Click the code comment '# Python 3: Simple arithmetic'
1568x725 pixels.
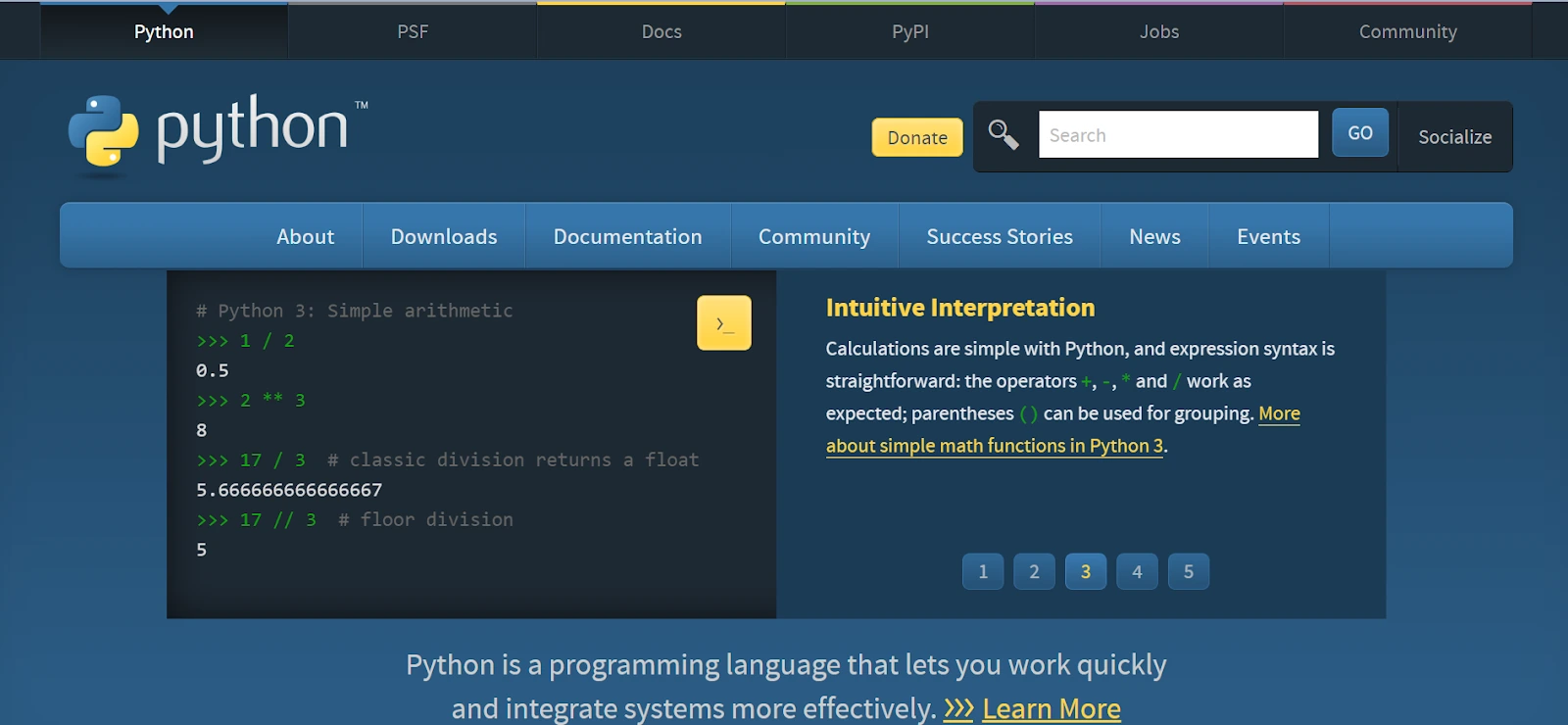pos(355,311)
